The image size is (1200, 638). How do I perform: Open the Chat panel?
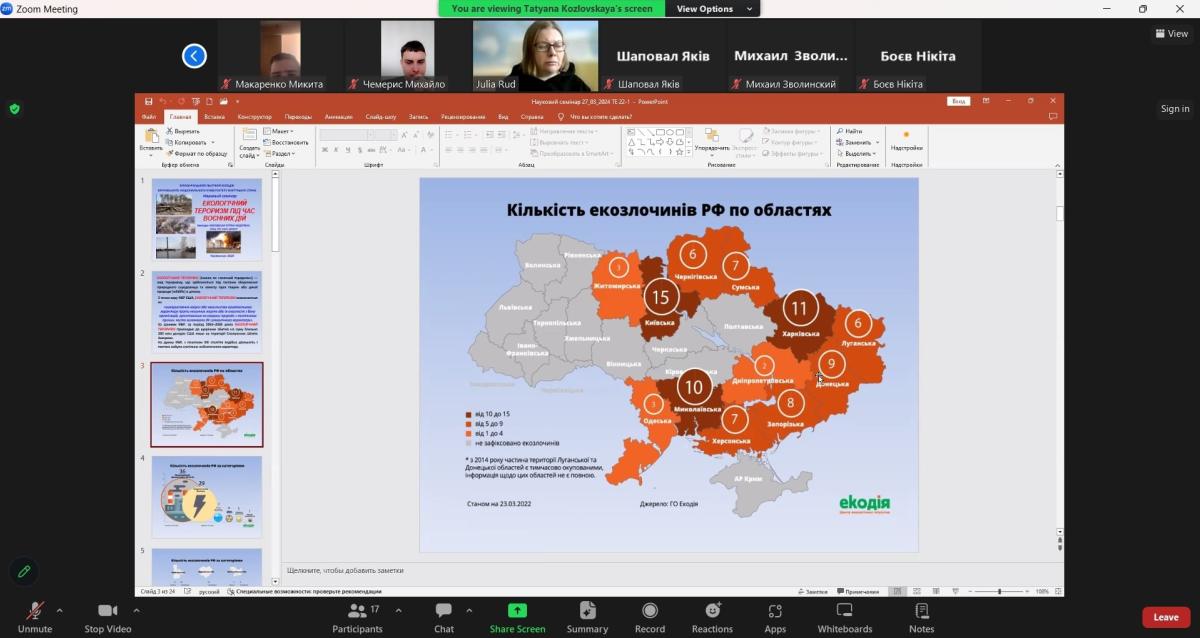click(x=444, y=611)
